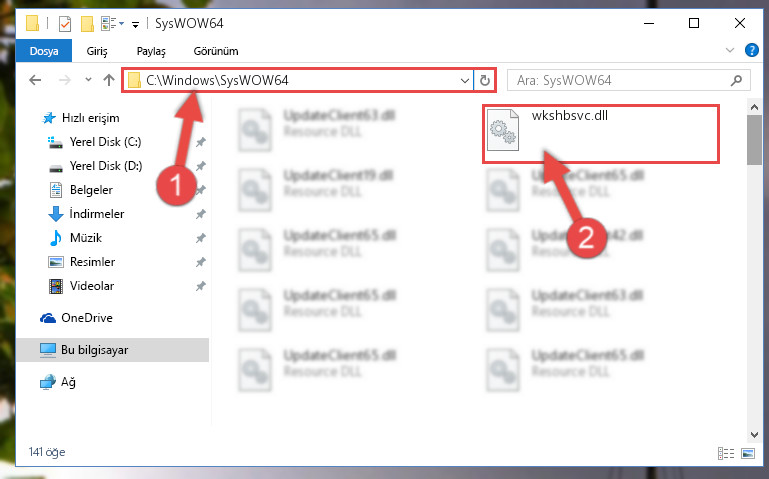Image resolution: width=769 pixels, height=479 pixels.
Task: Refresh the SysWOW64 folder view
Action: pyautogui.click(x=485, y=80)
